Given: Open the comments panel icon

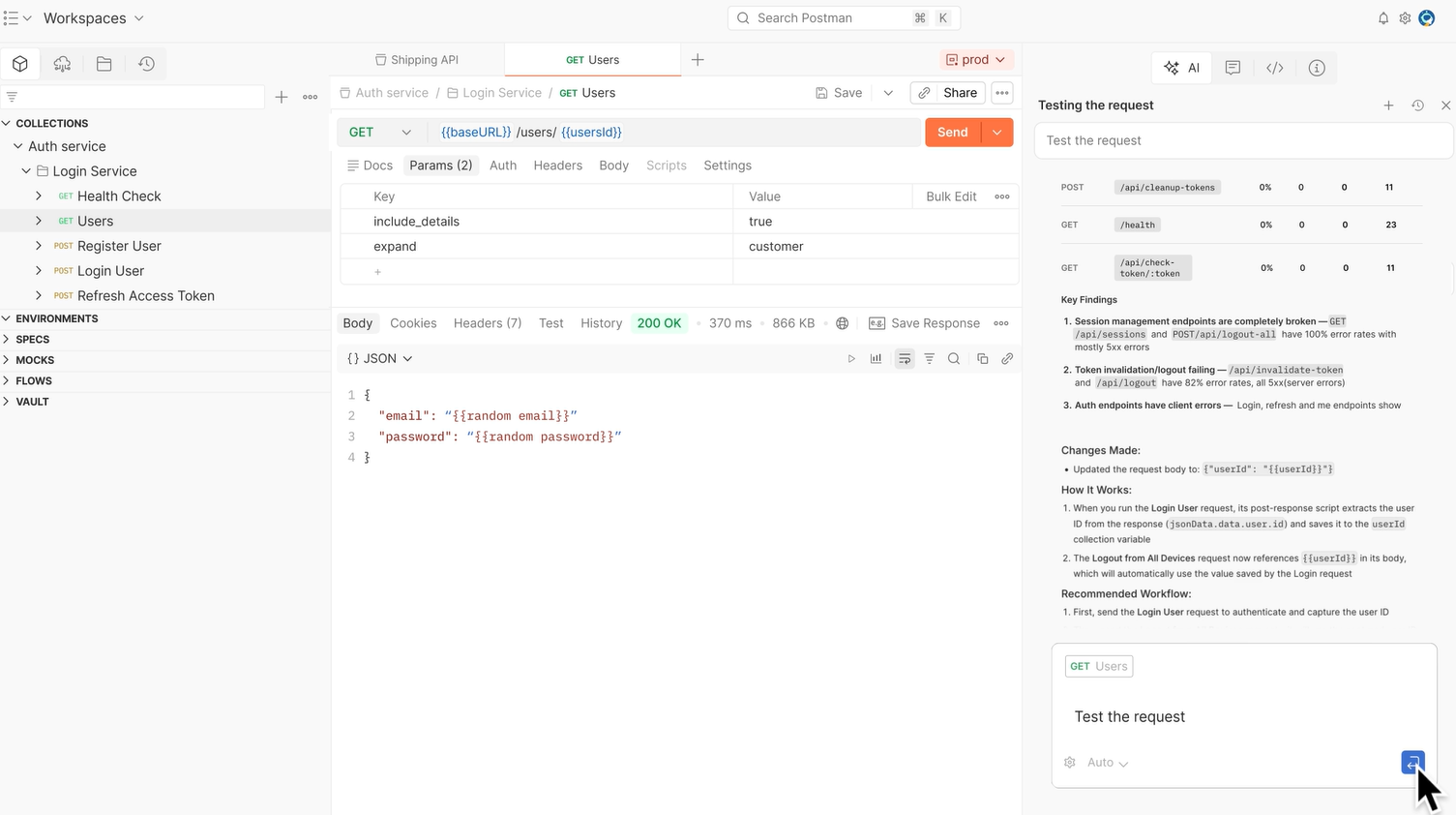Looking at the screenshot, I should [1233, 68].
